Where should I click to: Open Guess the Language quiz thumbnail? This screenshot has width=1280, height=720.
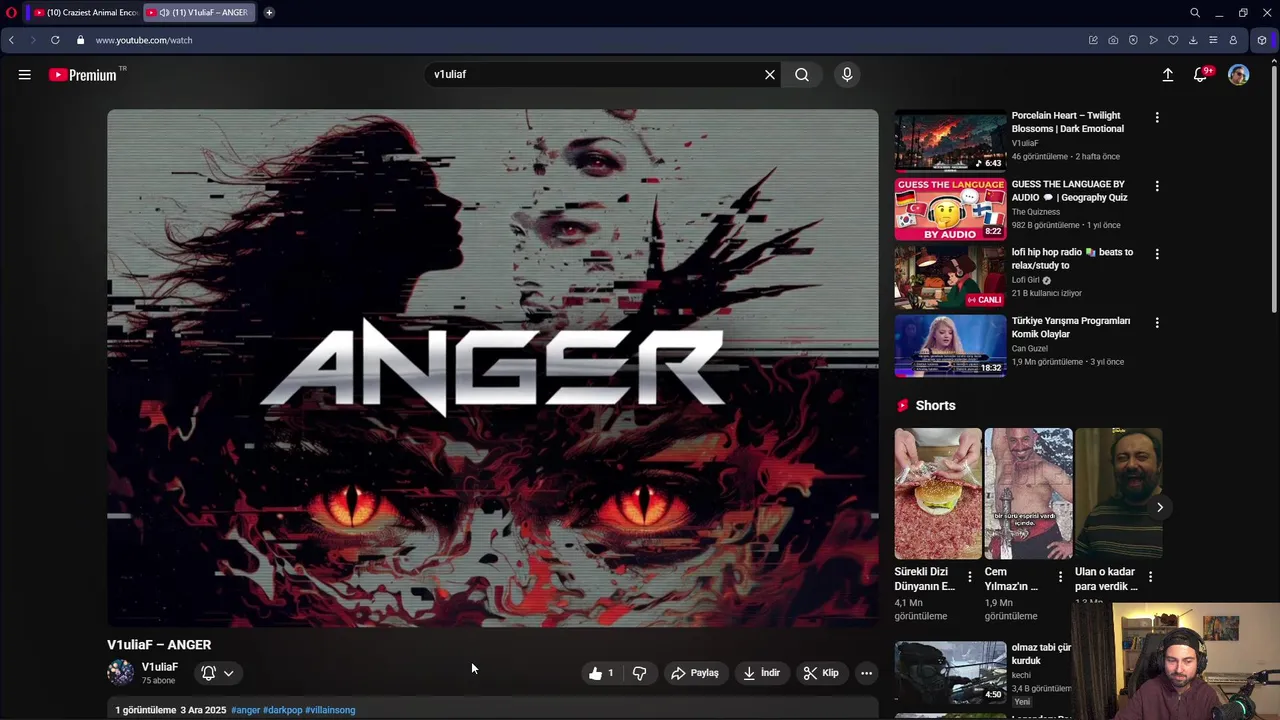(x=950, y=209)
